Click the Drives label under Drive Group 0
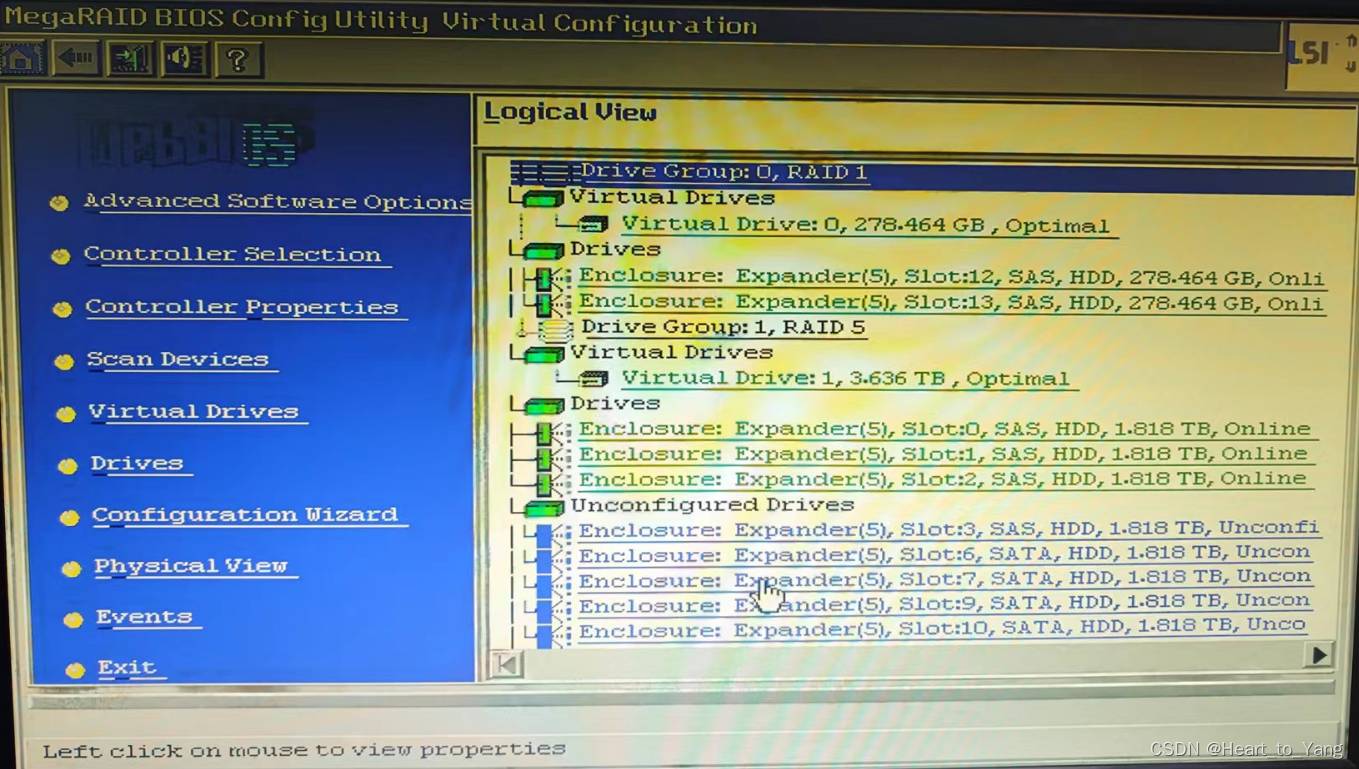Viewport: 1359px width, 769px height. coord(615,249)
